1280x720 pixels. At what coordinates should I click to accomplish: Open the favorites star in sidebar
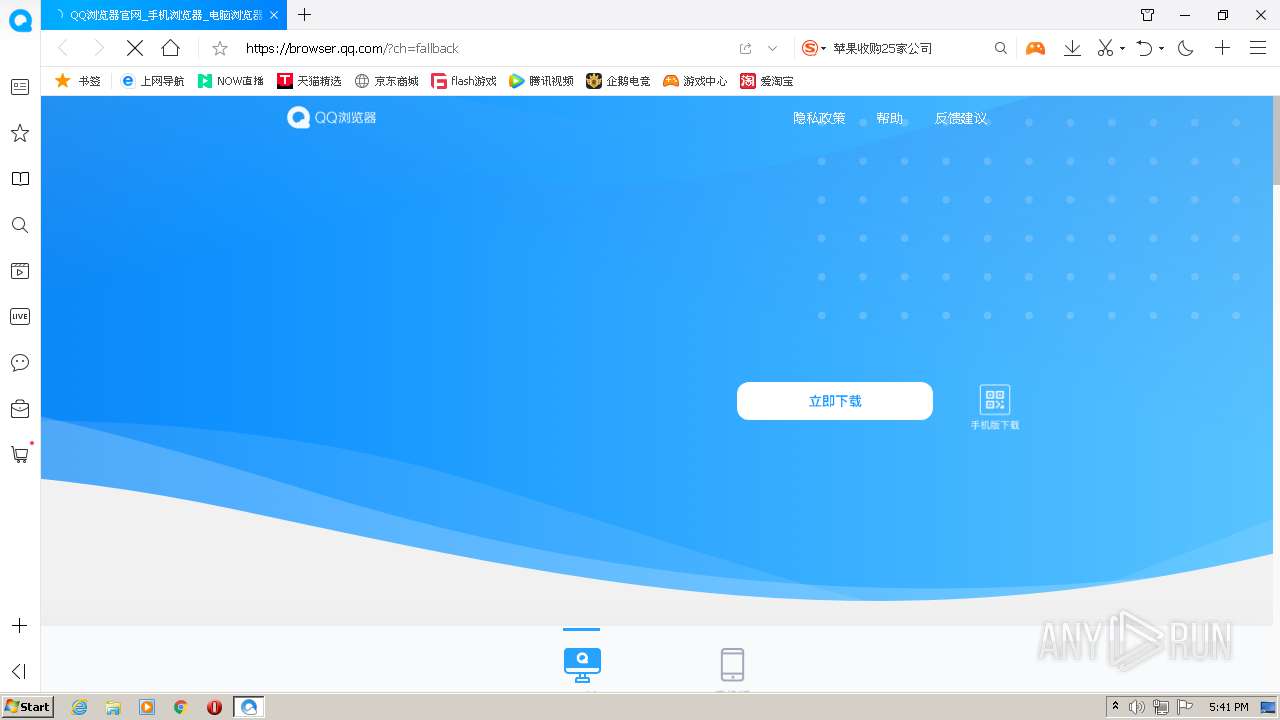tap(20, 133)
